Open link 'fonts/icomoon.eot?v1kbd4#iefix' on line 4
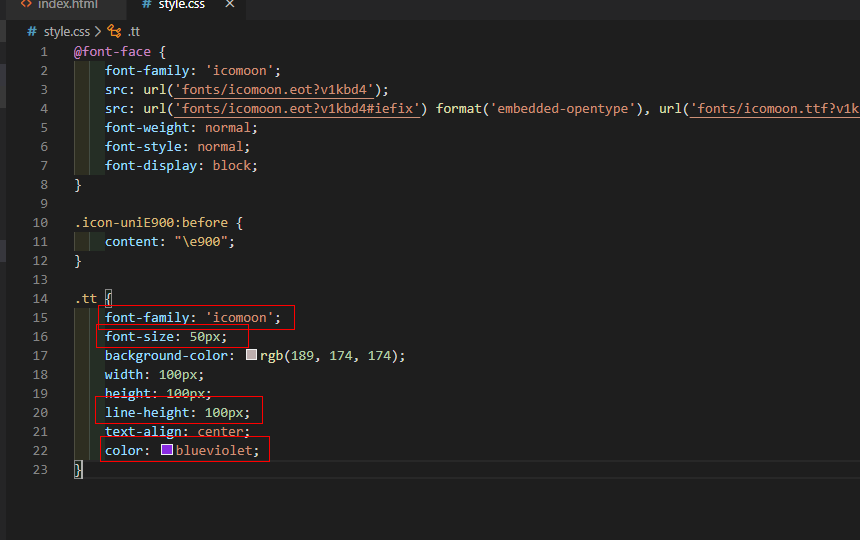Image resolution: width=860 pixels, height=540 pixels. pyautogui.click(x=297, y=109)
